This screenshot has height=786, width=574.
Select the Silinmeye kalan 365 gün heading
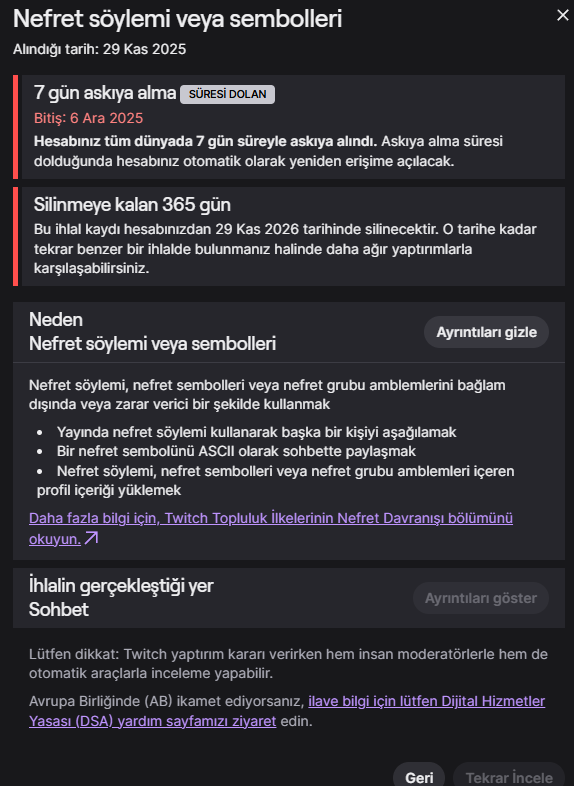[x=132, y=205]
